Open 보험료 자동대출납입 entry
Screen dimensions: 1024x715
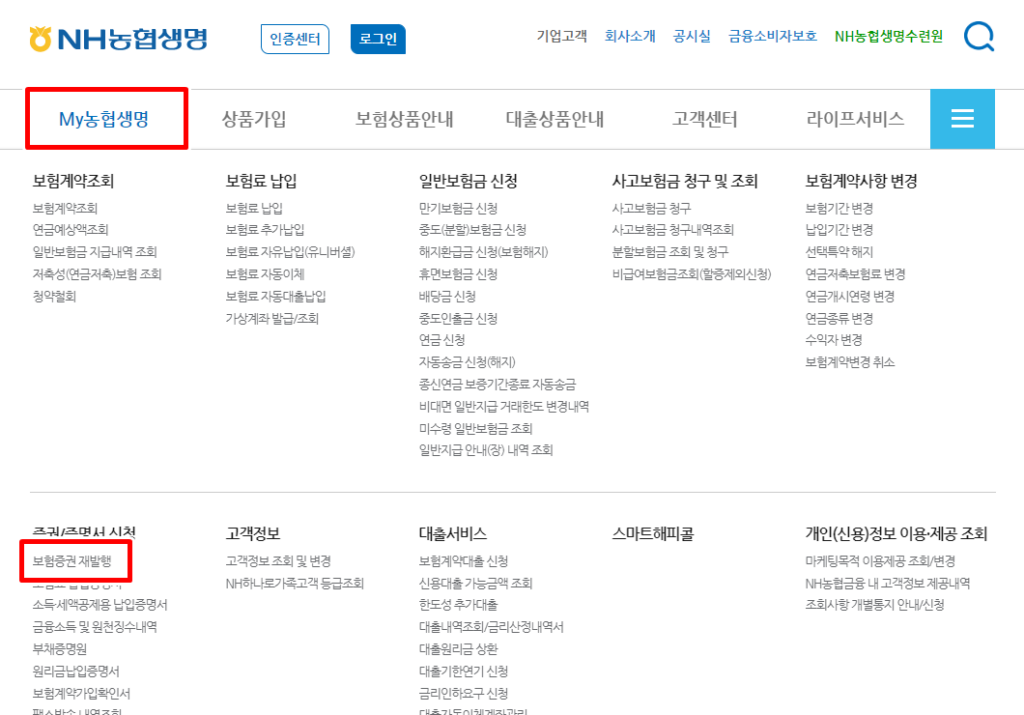pos(276,296)
